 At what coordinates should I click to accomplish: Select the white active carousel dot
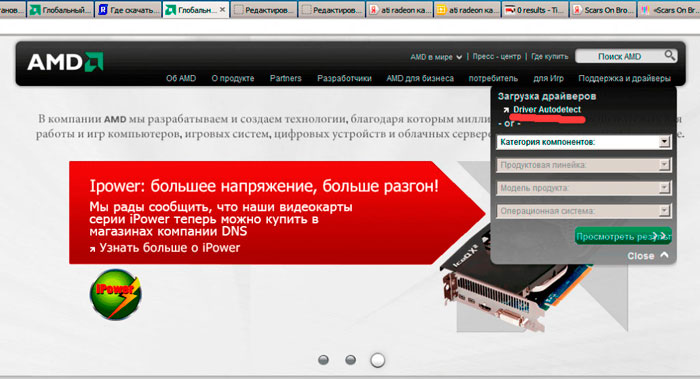click(377, 360)
